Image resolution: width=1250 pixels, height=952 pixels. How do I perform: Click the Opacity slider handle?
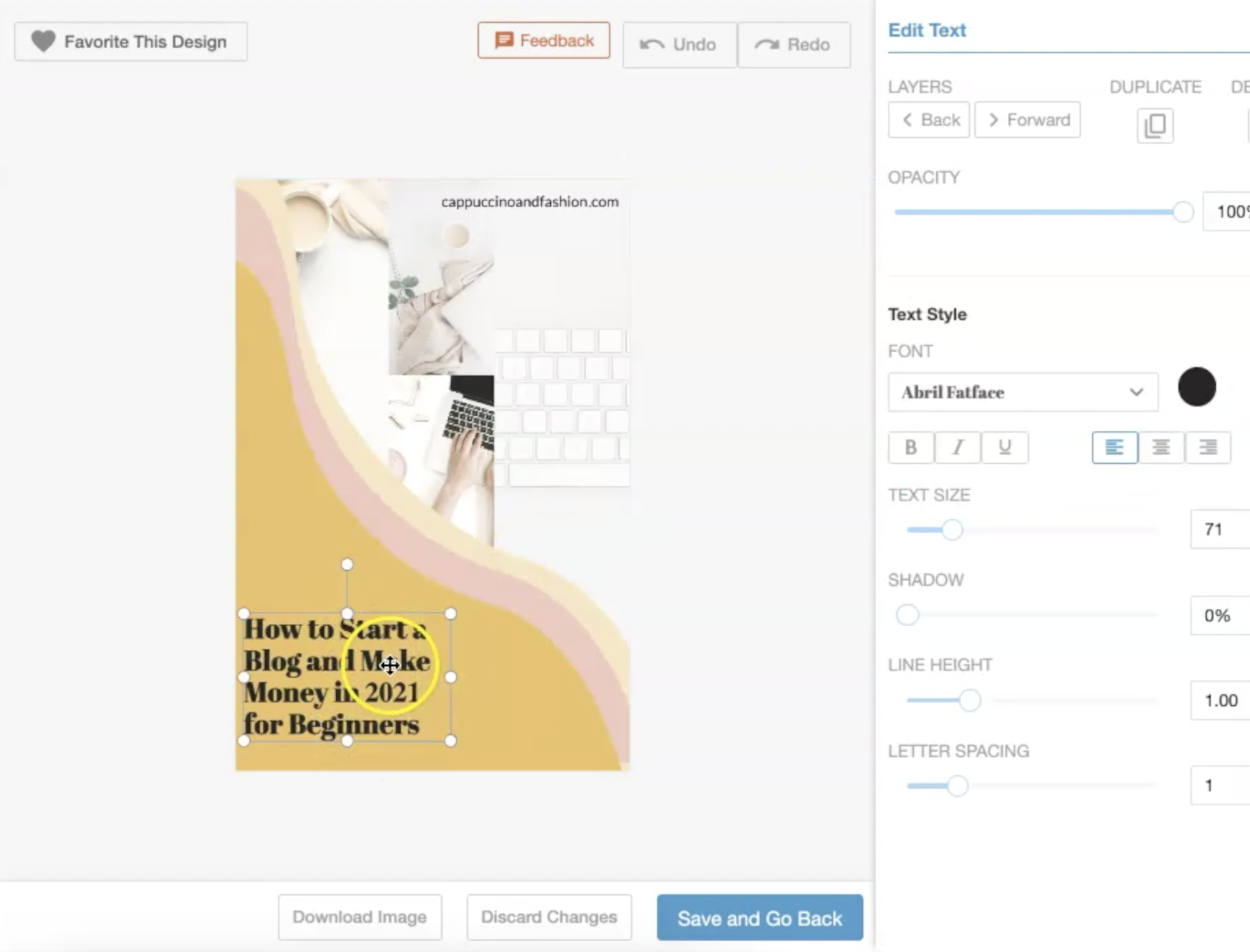(x=1183, y=212)
